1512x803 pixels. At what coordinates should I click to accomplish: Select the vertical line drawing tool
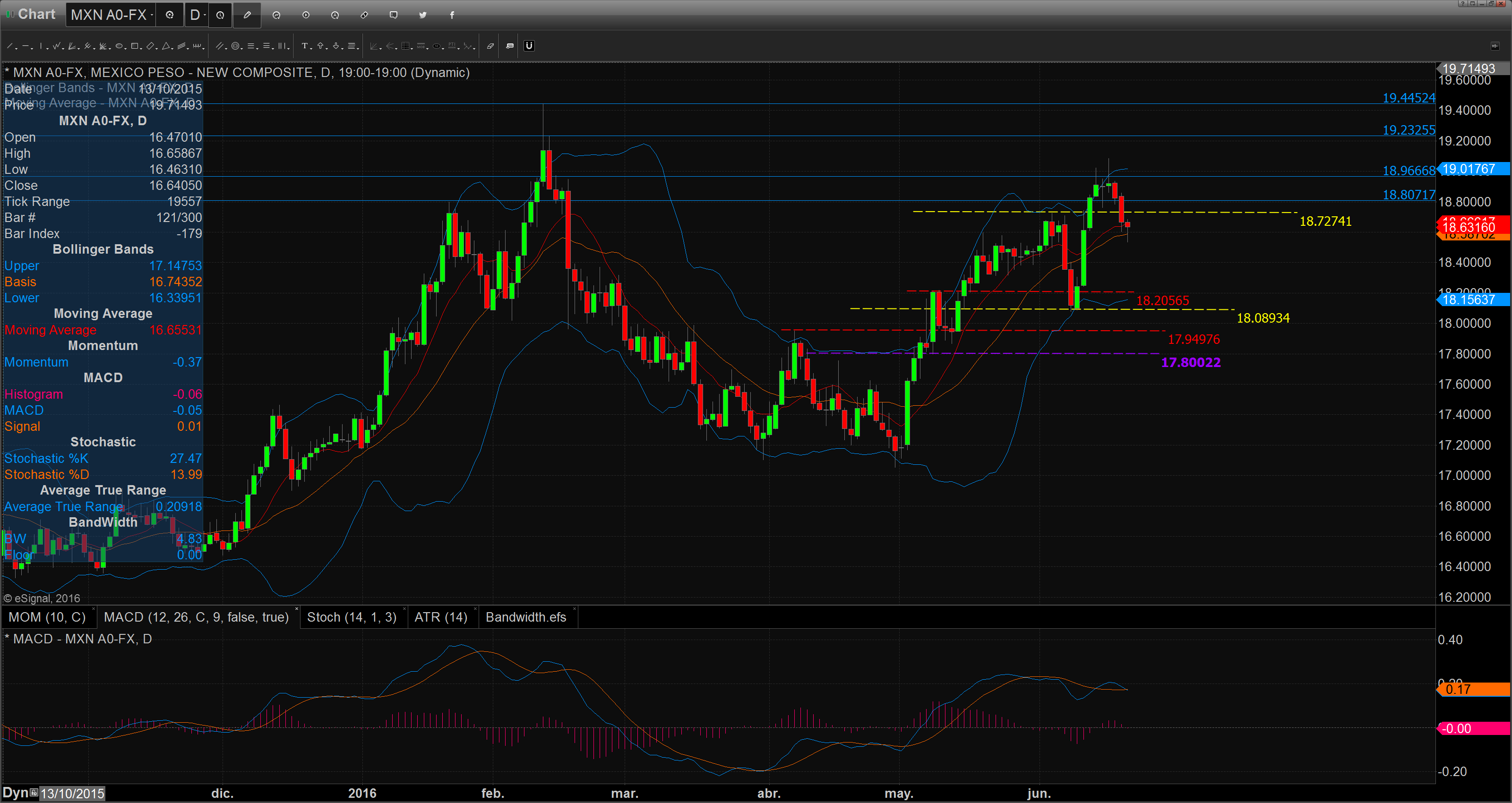pos(41,46)
